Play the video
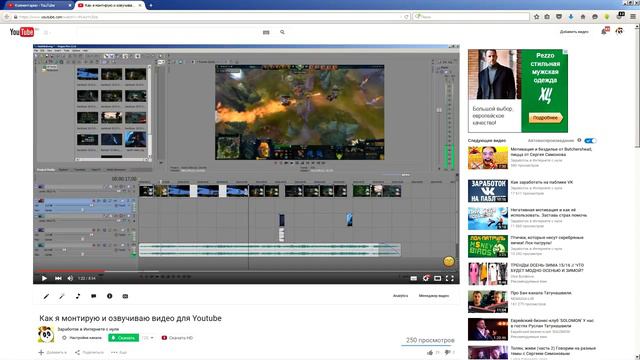Image resolution: width=640 pixels, height=360 pixels. click(44, 278)
